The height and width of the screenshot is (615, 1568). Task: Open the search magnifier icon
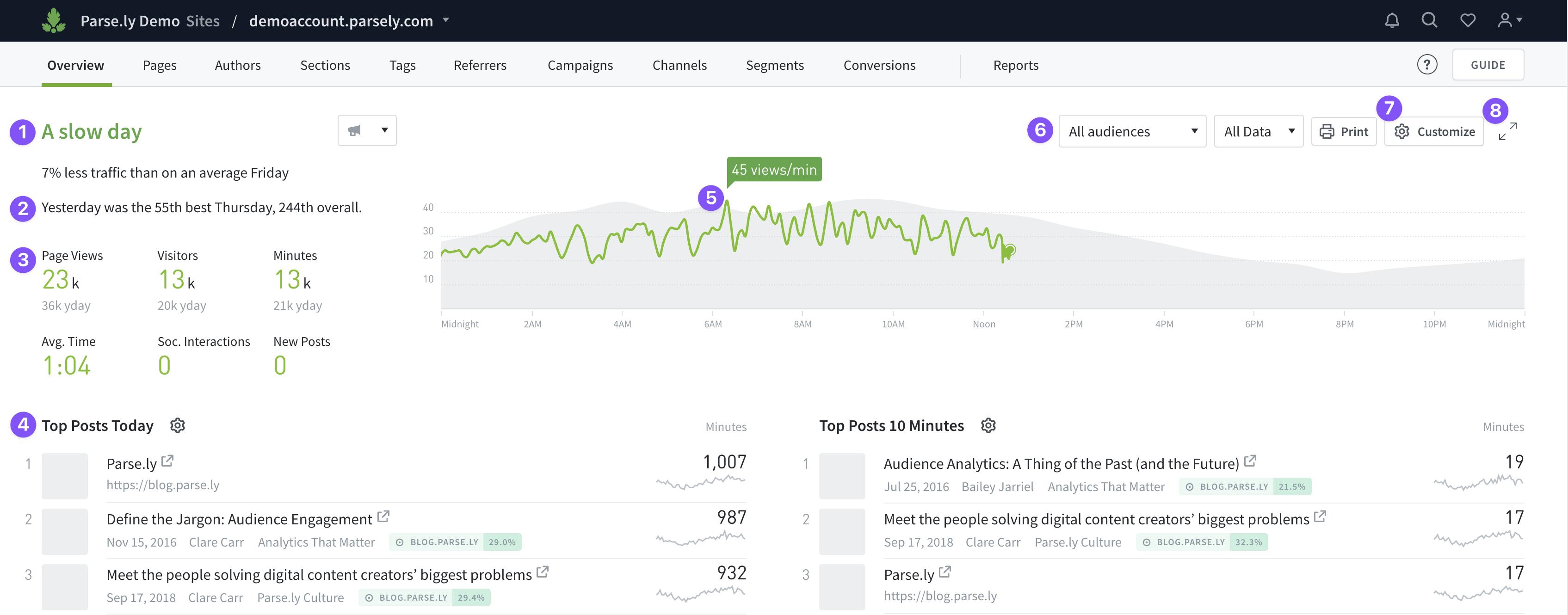point(1429,21)
